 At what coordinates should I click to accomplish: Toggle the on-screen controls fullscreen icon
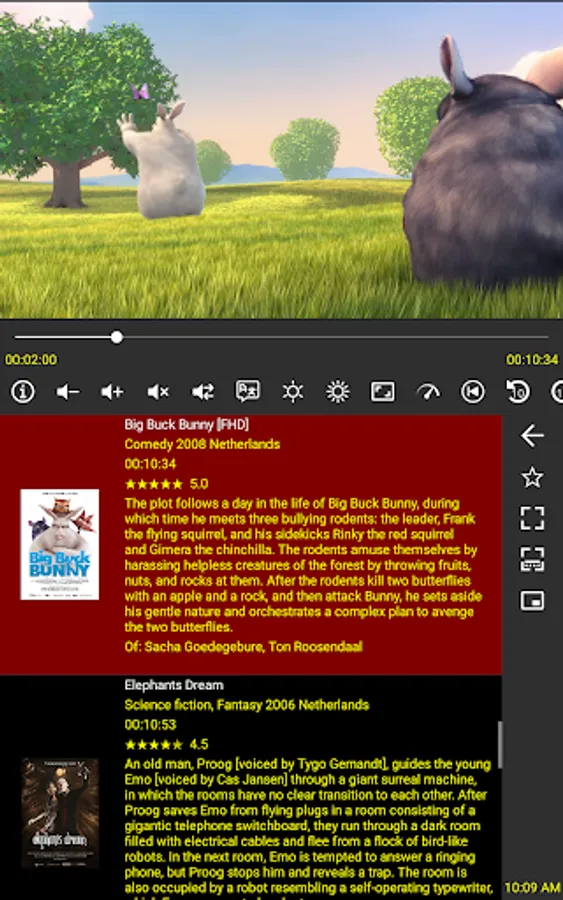pyautogui.click(x=532, y=559)
